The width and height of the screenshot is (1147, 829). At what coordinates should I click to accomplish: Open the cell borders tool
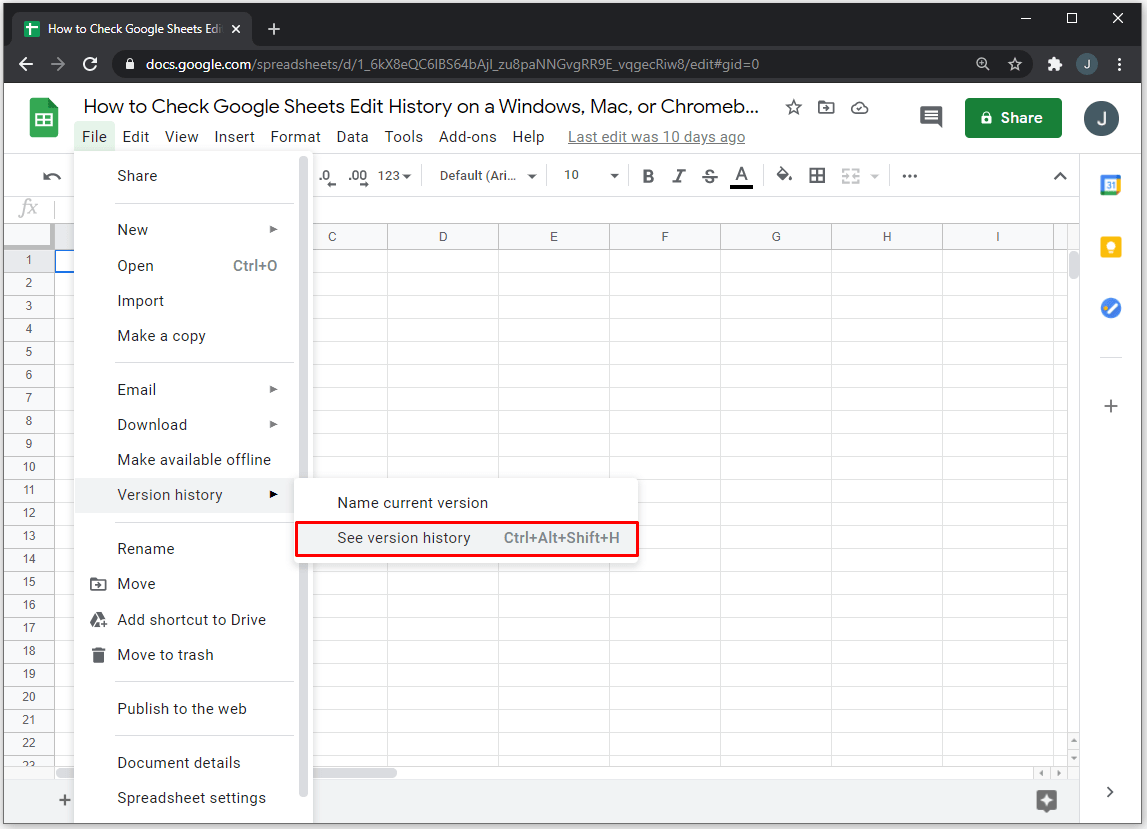817,176
